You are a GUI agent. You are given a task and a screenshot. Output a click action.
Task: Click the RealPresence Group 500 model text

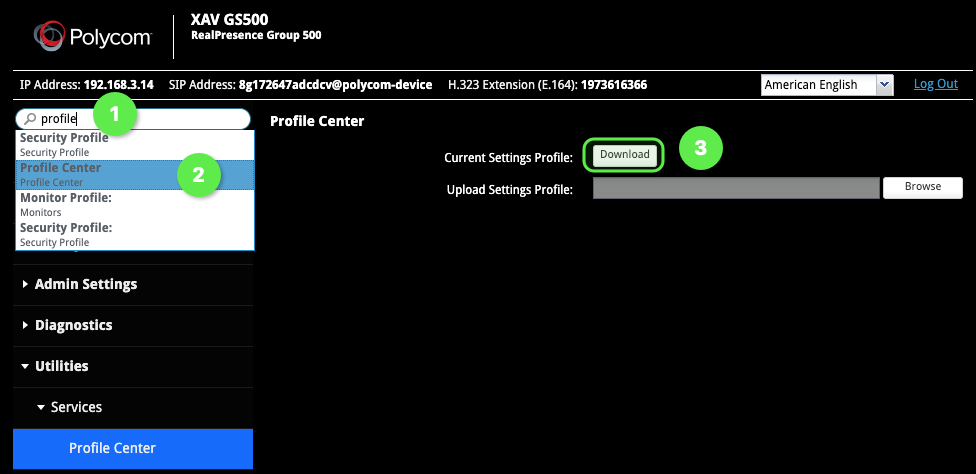point(256,35)
